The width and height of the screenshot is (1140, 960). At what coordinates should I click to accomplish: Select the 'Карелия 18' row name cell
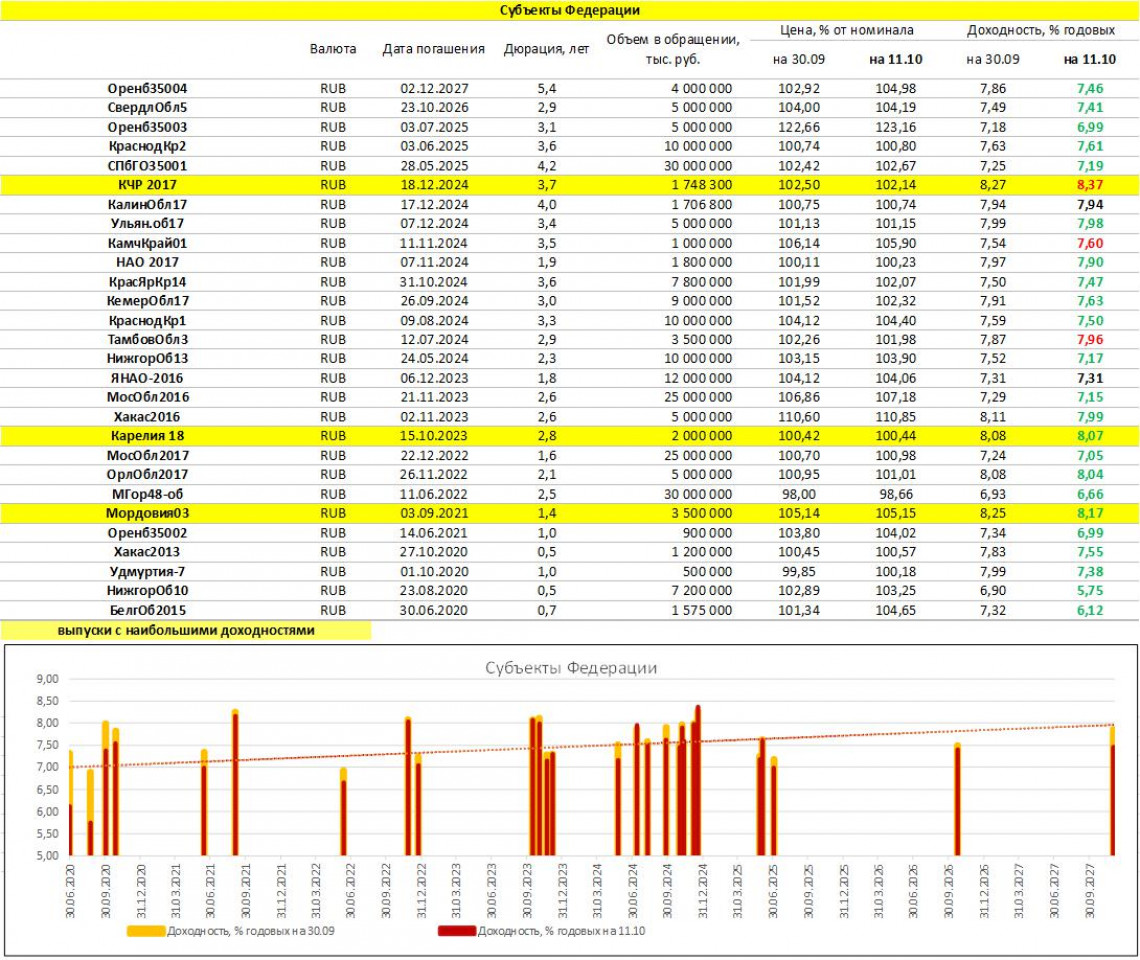coord(147,436)
